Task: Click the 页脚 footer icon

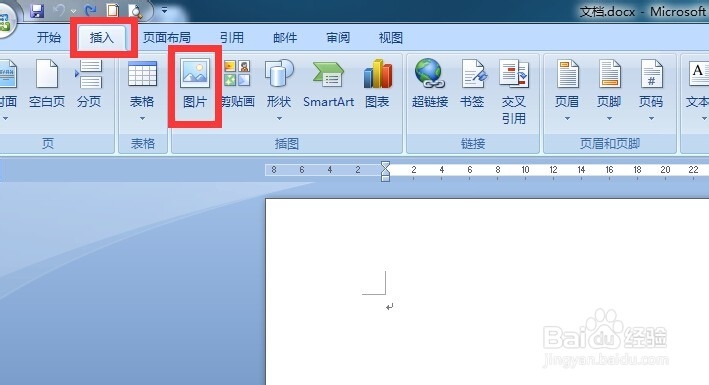Action: coord(609,74)
